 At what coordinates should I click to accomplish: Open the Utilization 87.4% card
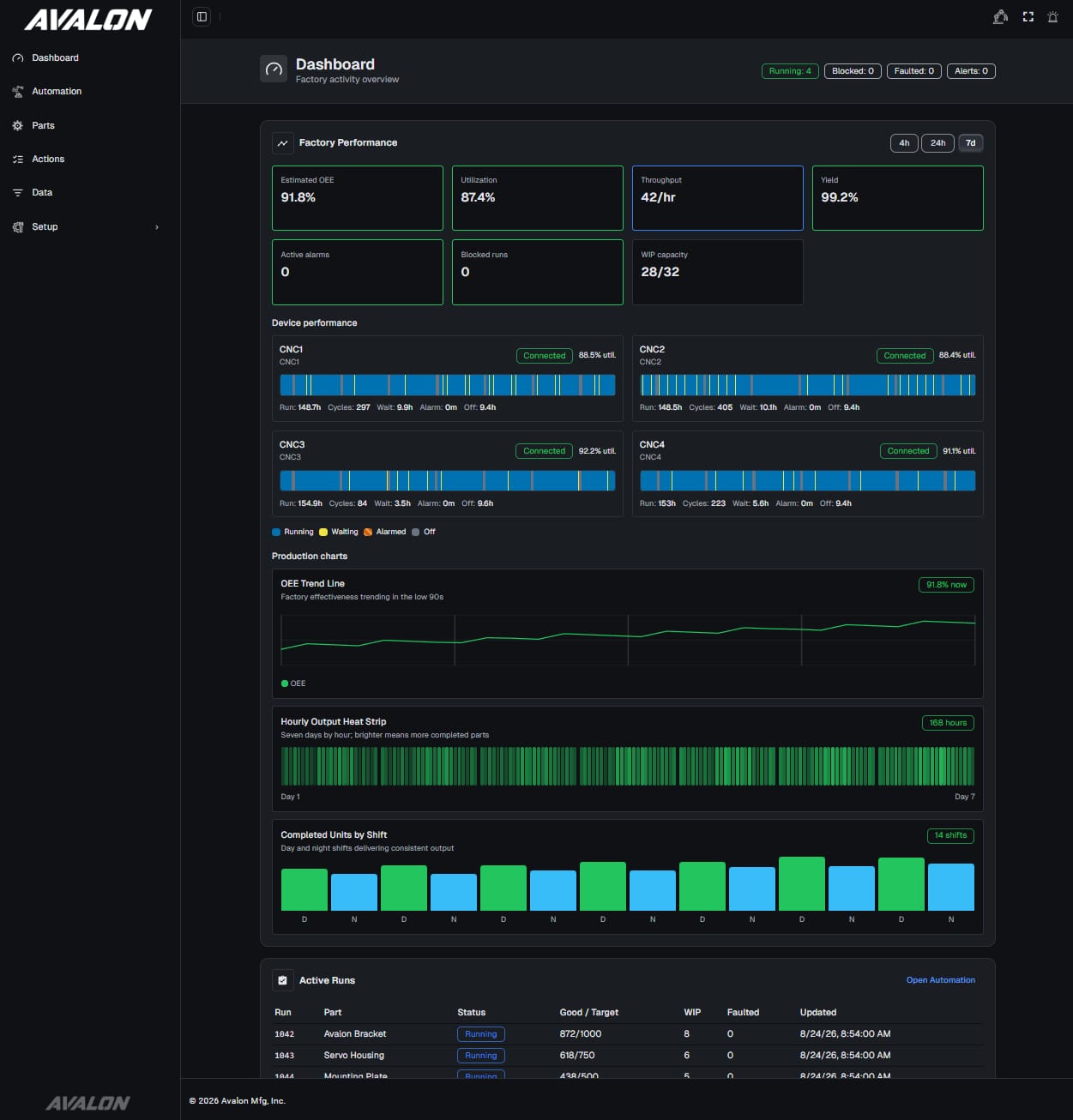(538, 198)
